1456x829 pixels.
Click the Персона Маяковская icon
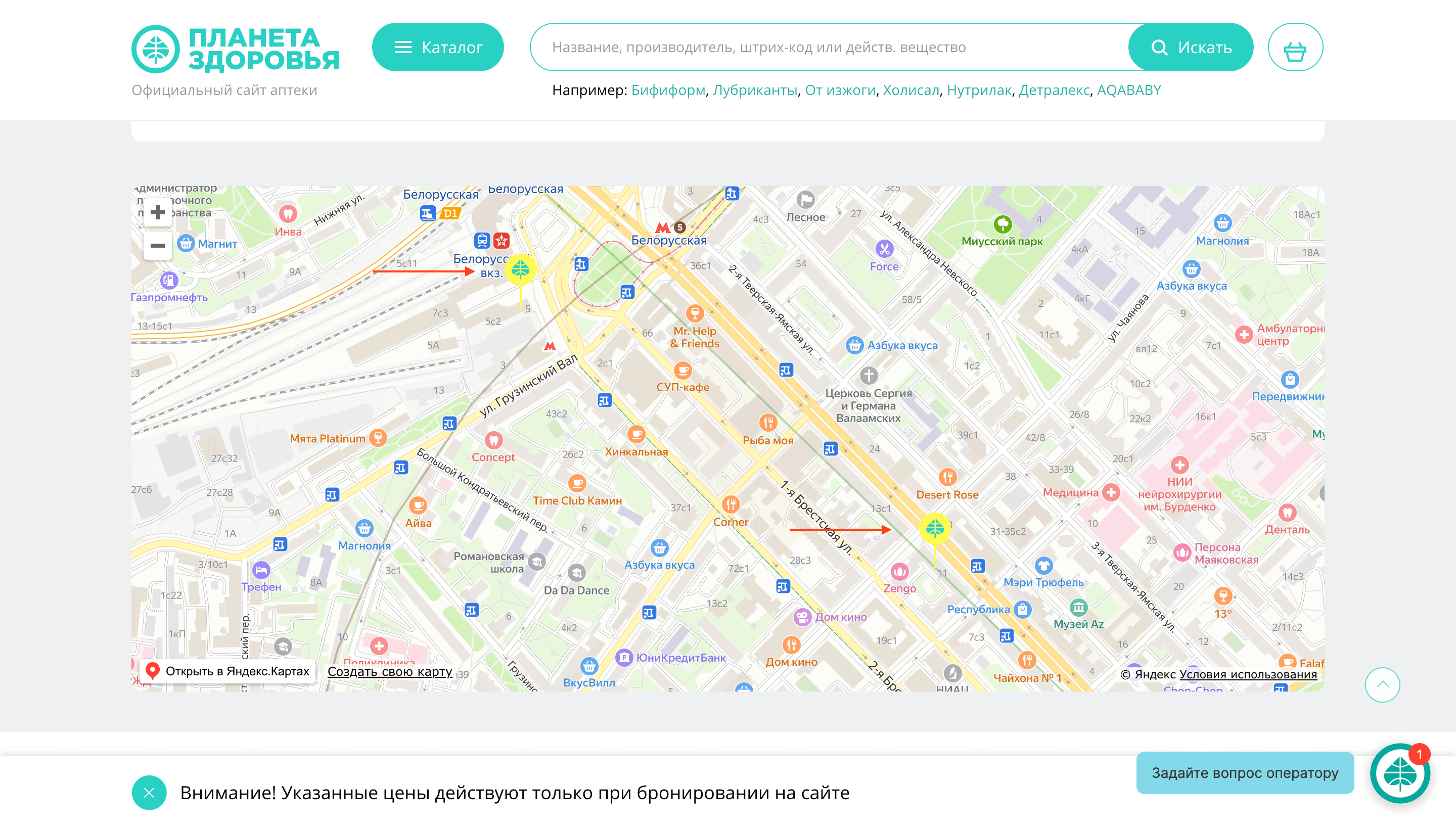[1182, 552]
